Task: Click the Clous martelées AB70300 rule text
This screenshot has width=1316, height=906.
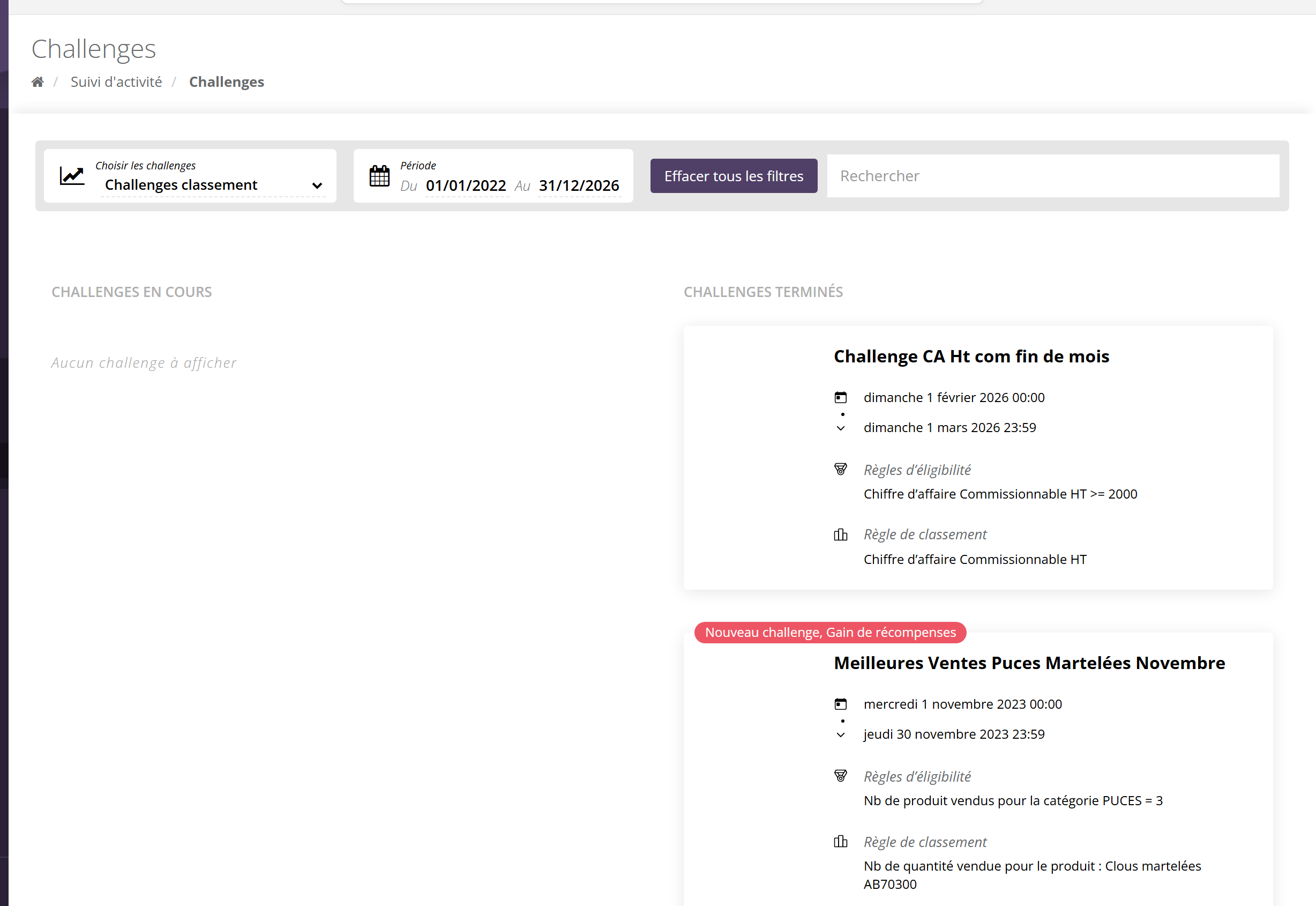Action: click(1032, 875)
